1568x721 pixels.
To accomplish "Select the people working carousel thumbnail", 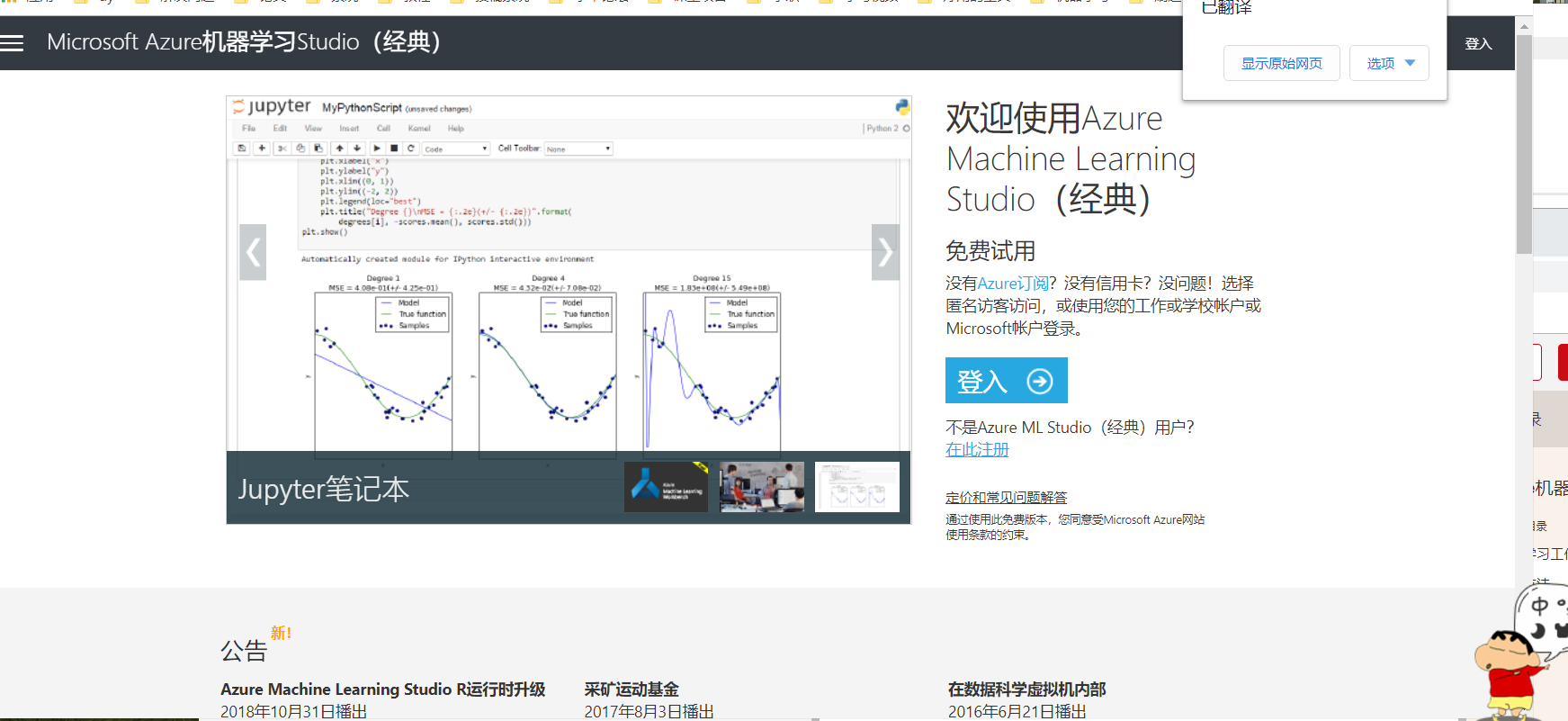I will point(762,487).
